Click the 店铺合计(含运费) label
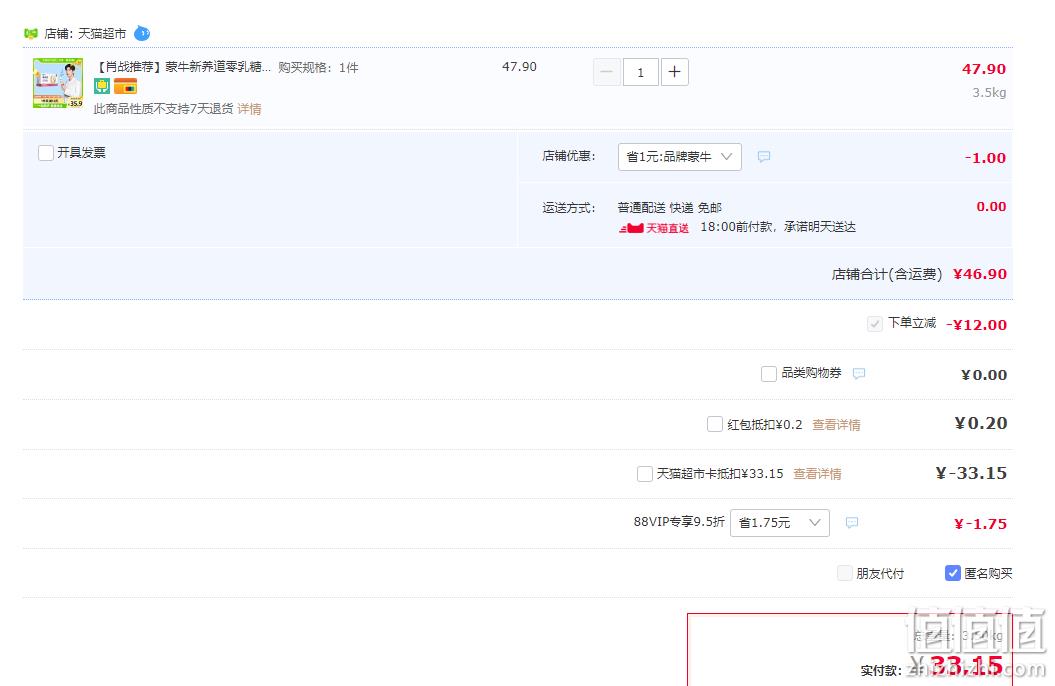 pyautogui.click(x=887, y=274)
